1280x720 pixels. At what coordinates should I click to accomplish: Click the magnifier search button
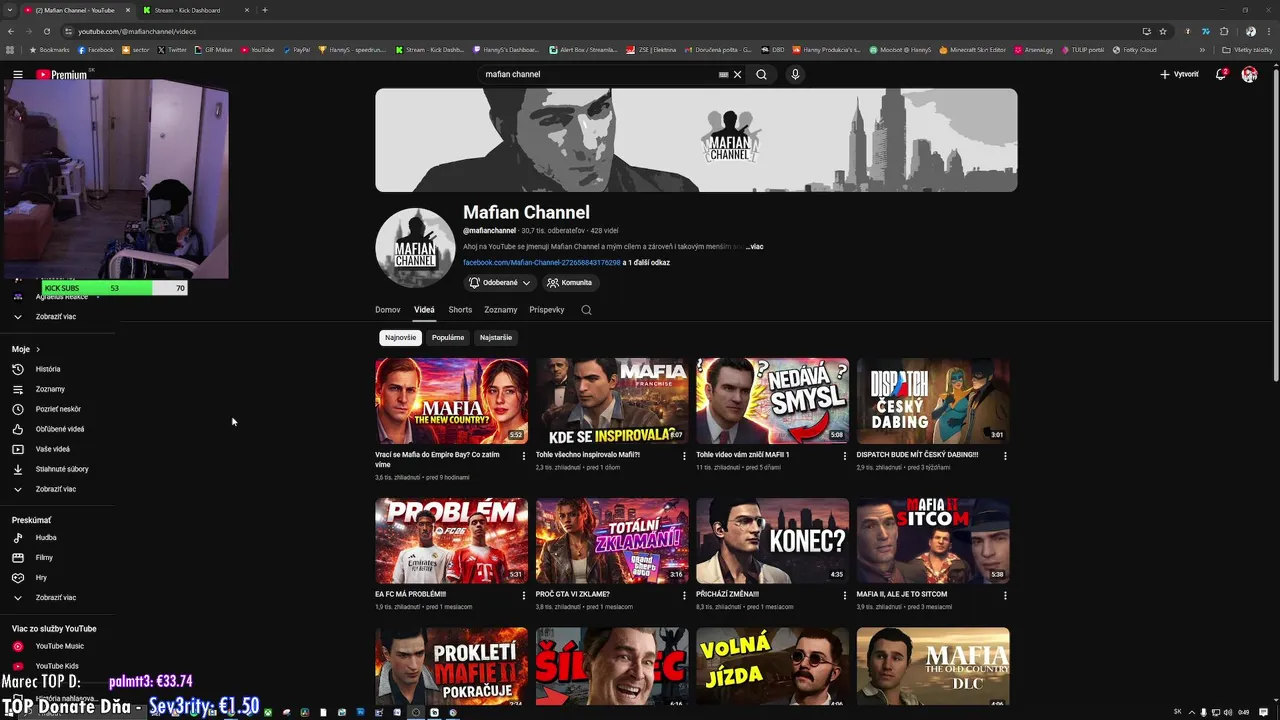click(761, 74)
